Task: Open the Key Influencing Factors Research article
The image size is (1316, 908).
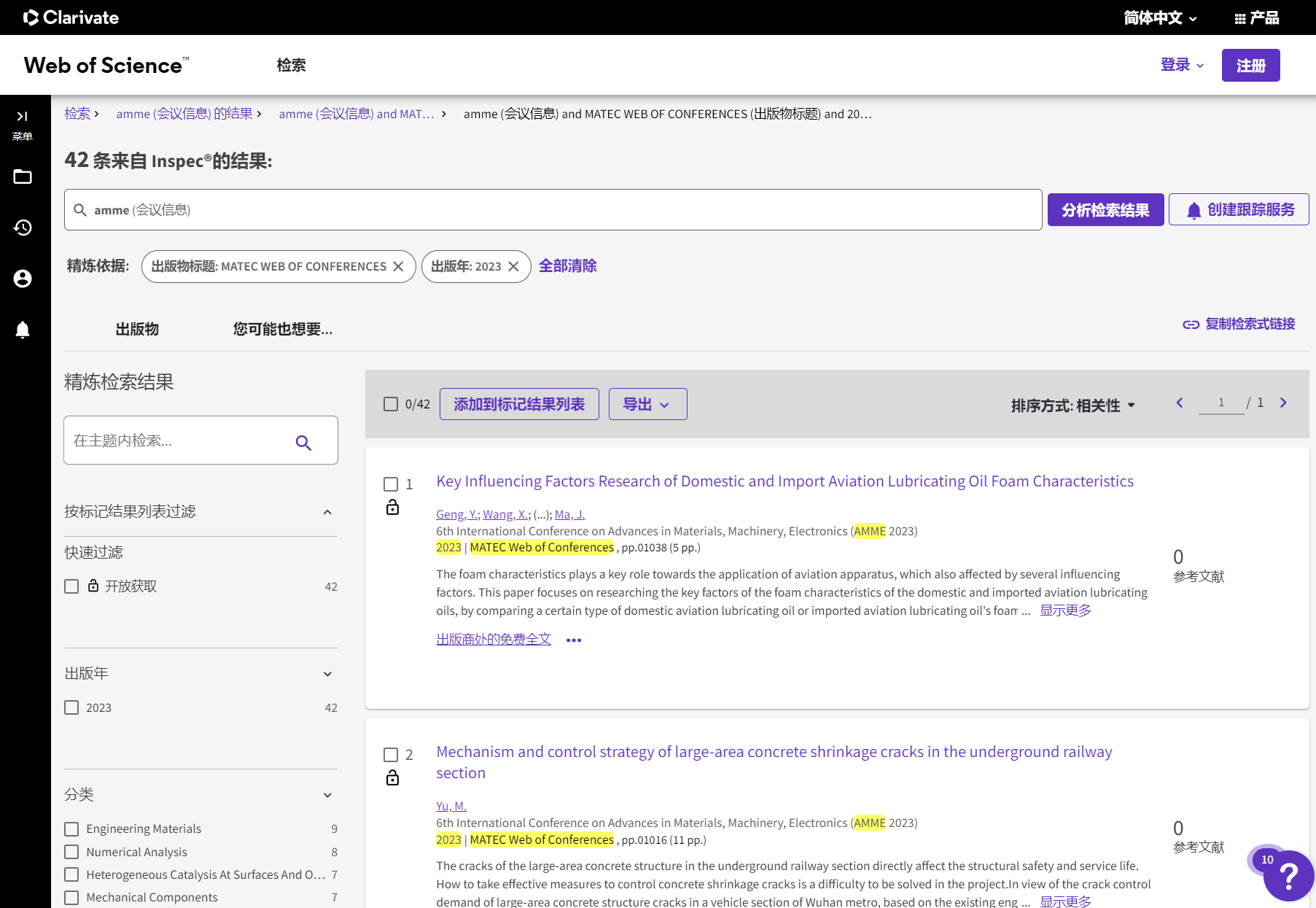Action: [784, 481]
